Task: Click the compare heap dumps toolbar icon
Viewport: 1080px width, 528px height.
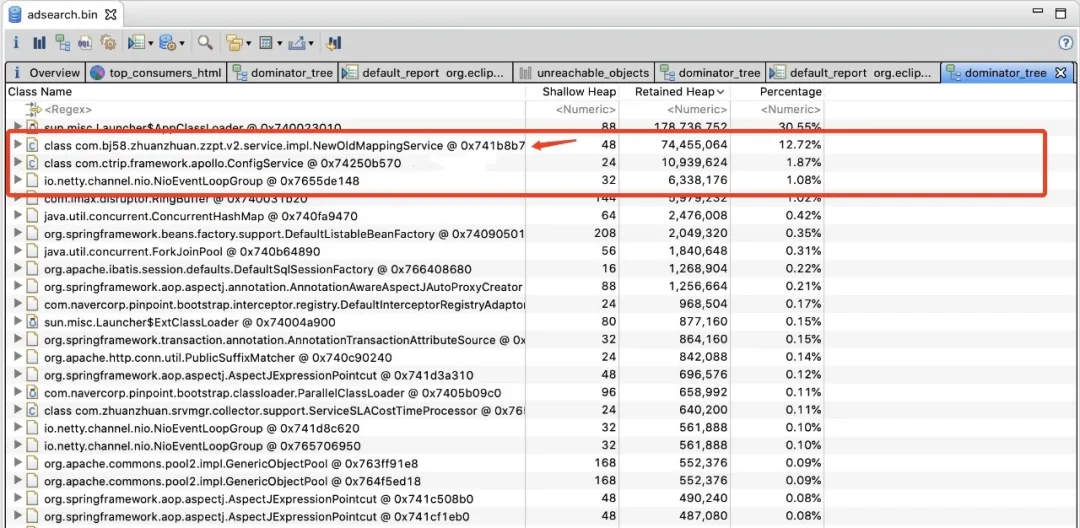Action: click(334, 43)
